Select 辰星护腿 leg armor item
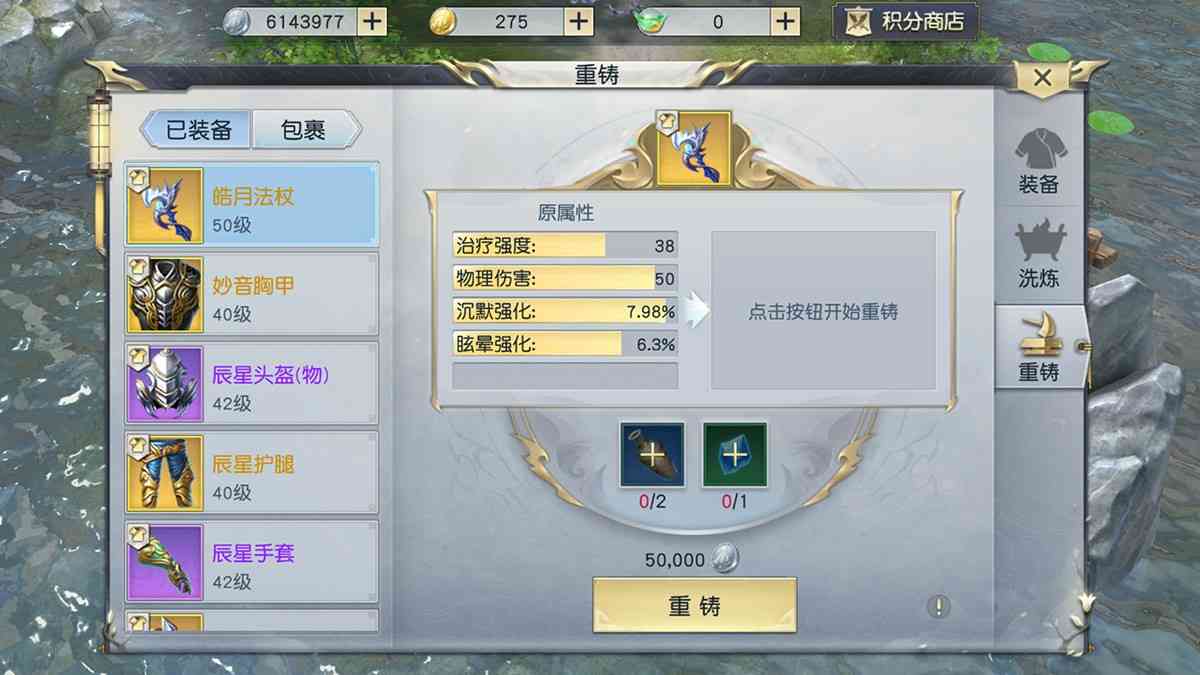 coord(251,472)
